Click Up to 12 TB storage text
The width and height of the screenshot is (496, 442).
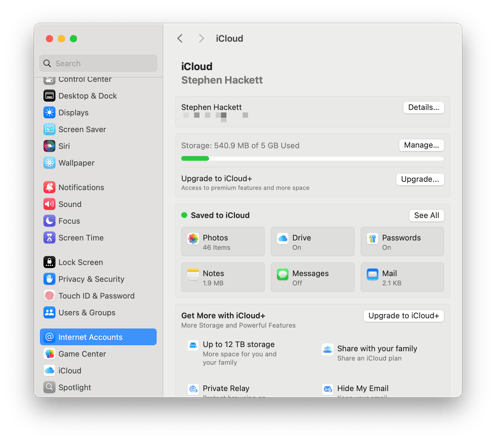239,344
